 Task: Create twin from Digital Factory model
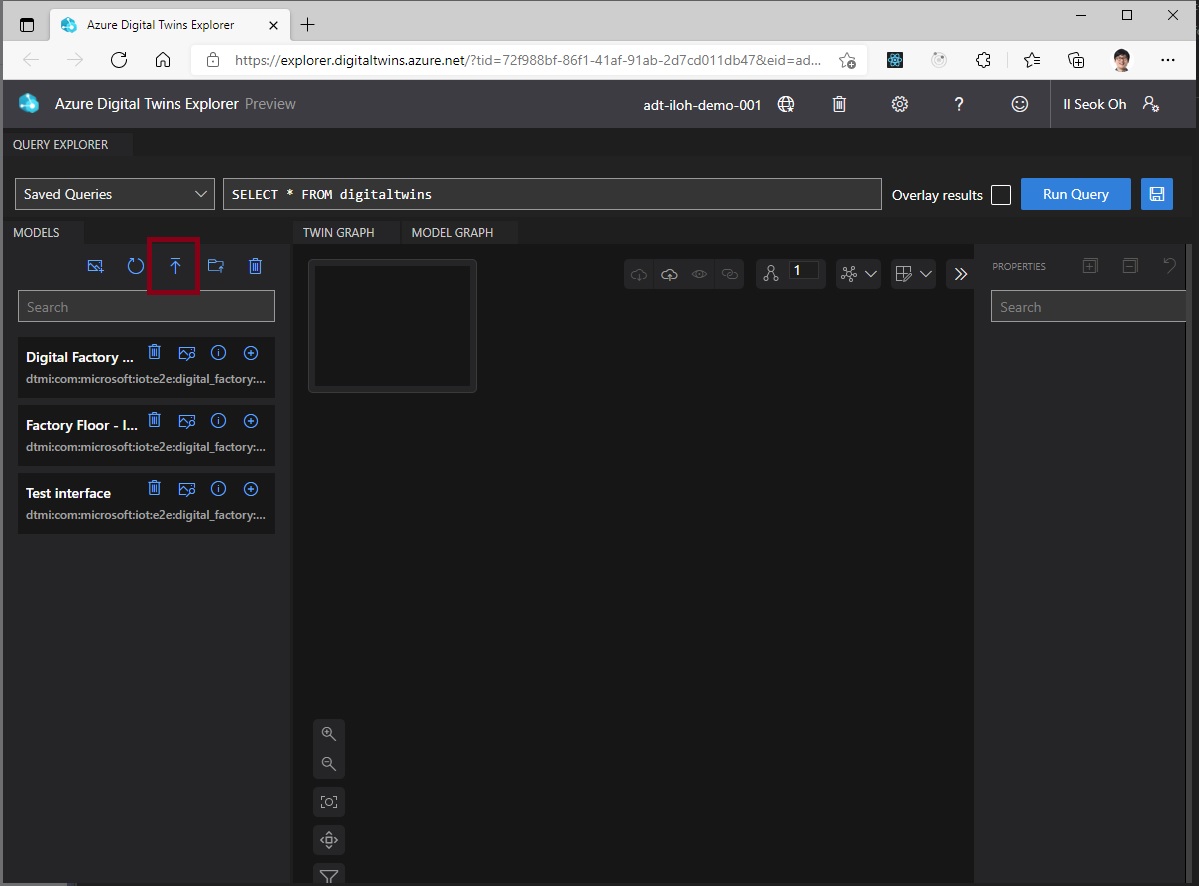(251, 352)
